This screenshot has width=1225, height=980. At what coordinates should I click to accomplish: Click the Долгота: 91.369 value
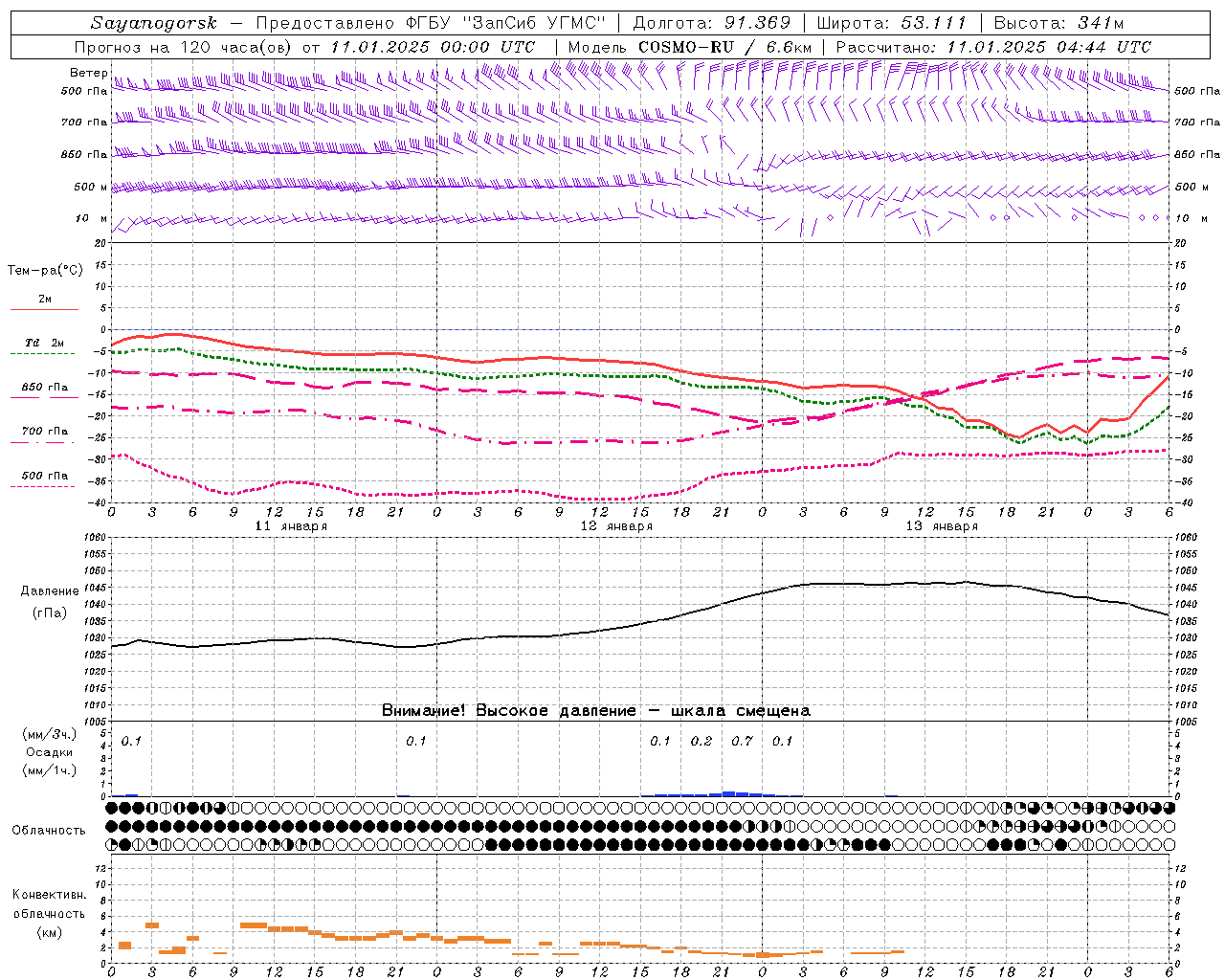[712, 23]
